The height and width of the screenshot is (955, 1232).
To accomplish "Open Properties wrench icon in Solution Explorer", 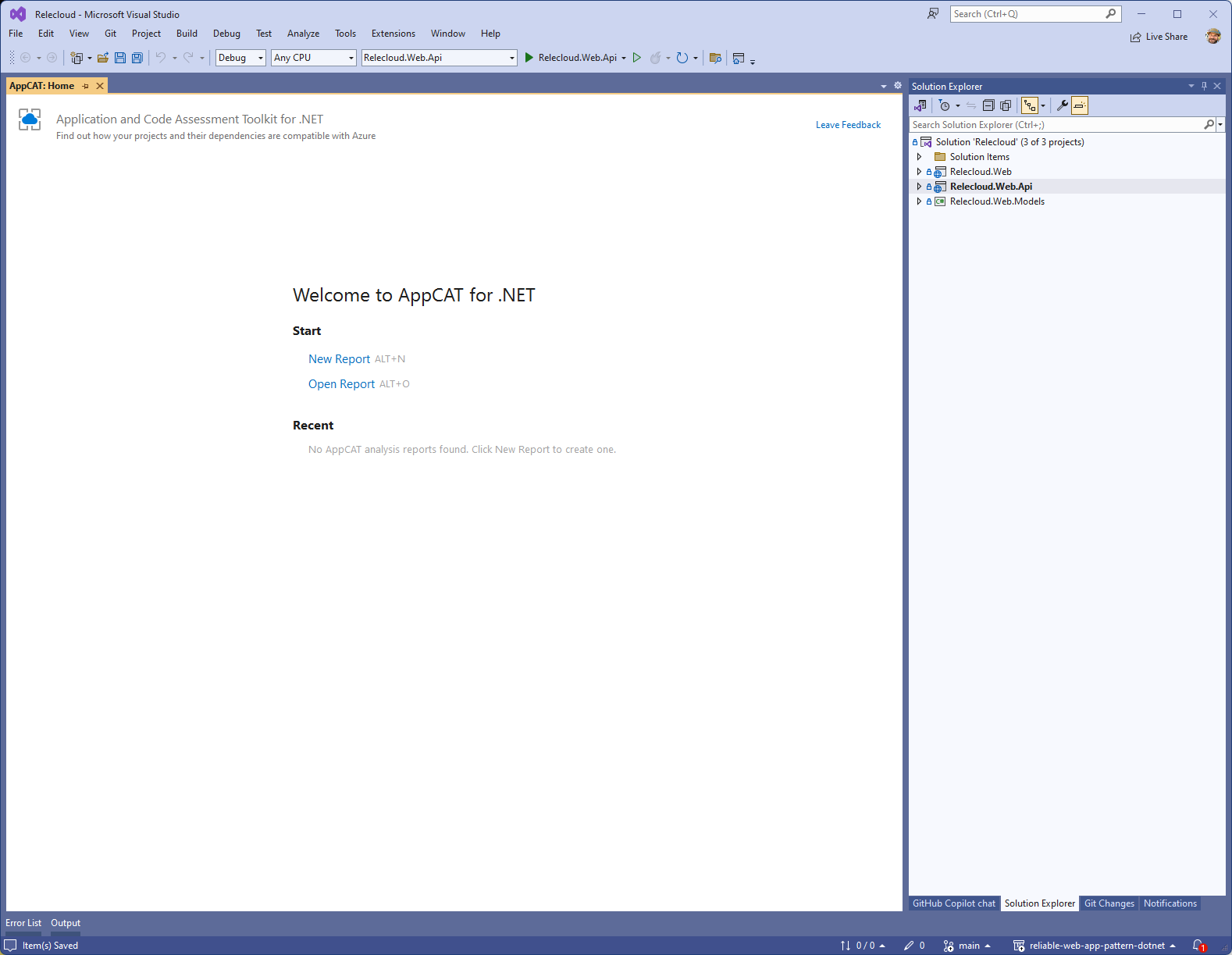I will [1062, 105].
